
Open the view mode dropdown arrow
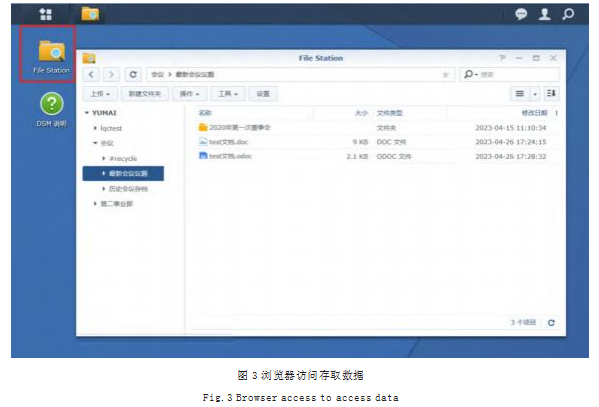[x=535, y=94]
